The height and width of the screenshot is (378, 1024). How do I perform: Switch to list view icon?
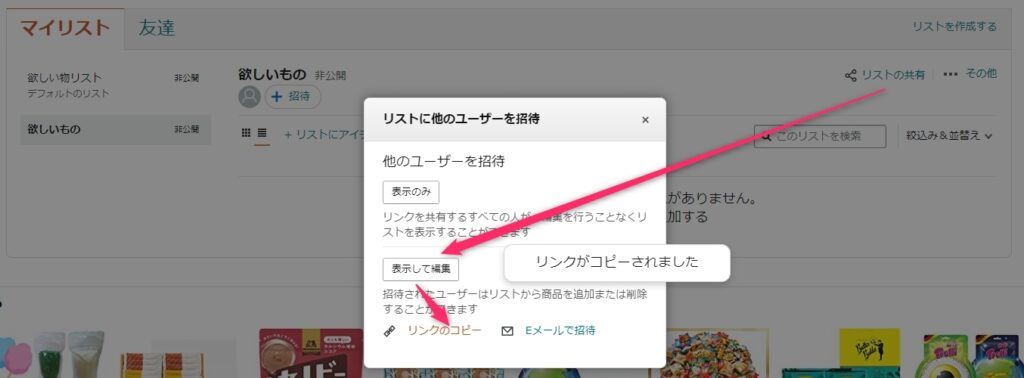click(262, 133)
